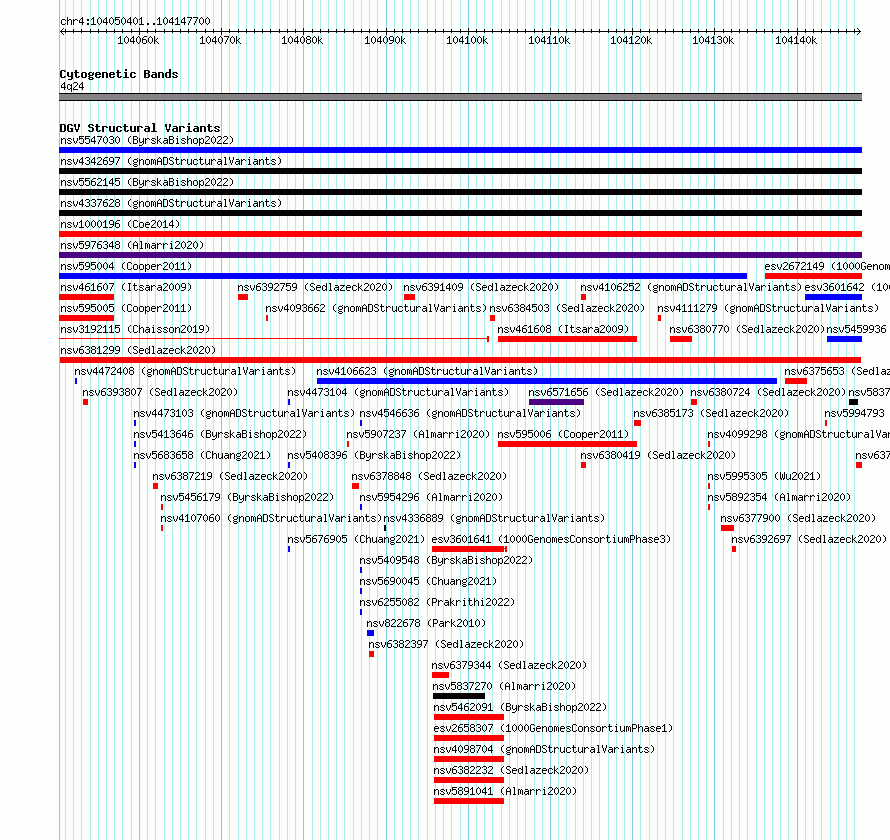Open the nsv4107060 gnomAD variant label

271,518
